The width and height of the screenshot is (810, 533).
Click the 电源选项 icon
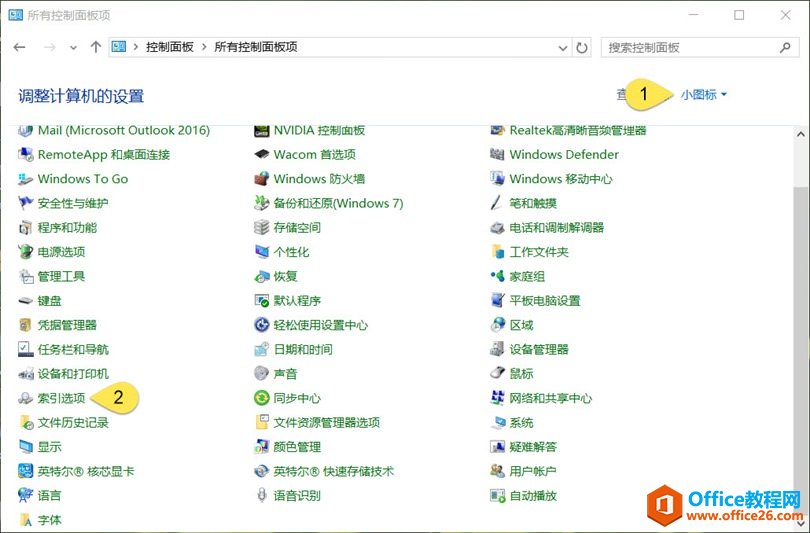25,252
